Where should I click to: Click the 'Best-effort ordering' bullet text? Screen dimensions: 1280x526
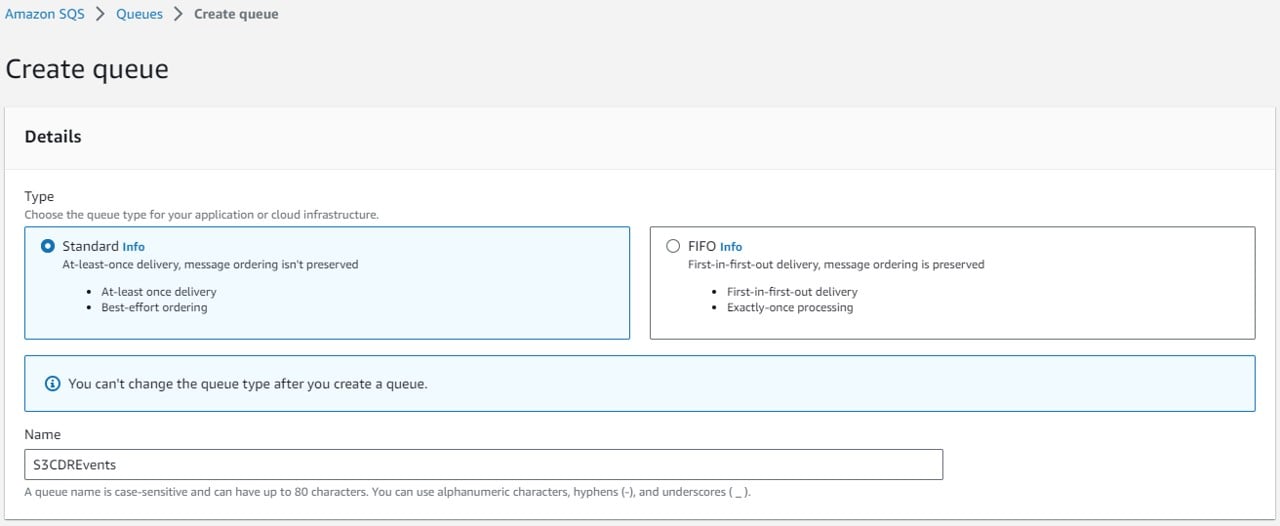(154, 307)
